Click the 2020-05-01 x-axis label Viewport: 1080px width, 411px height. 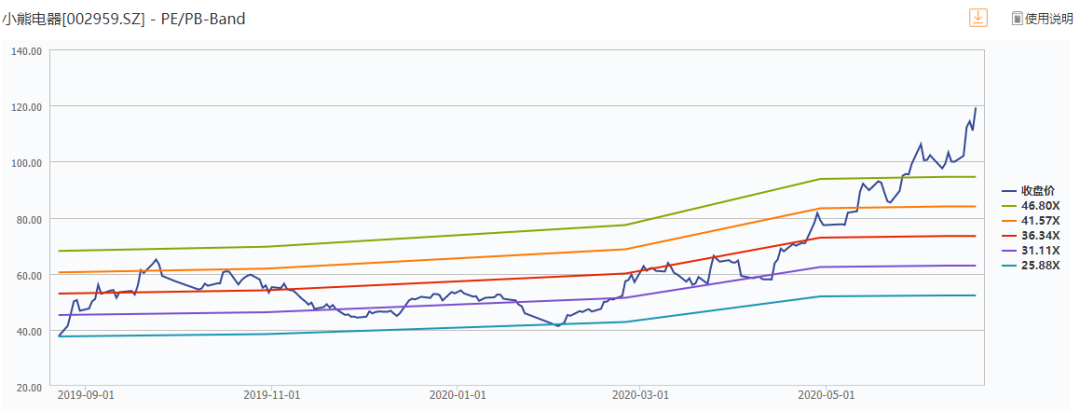click(x=826, y=395)
